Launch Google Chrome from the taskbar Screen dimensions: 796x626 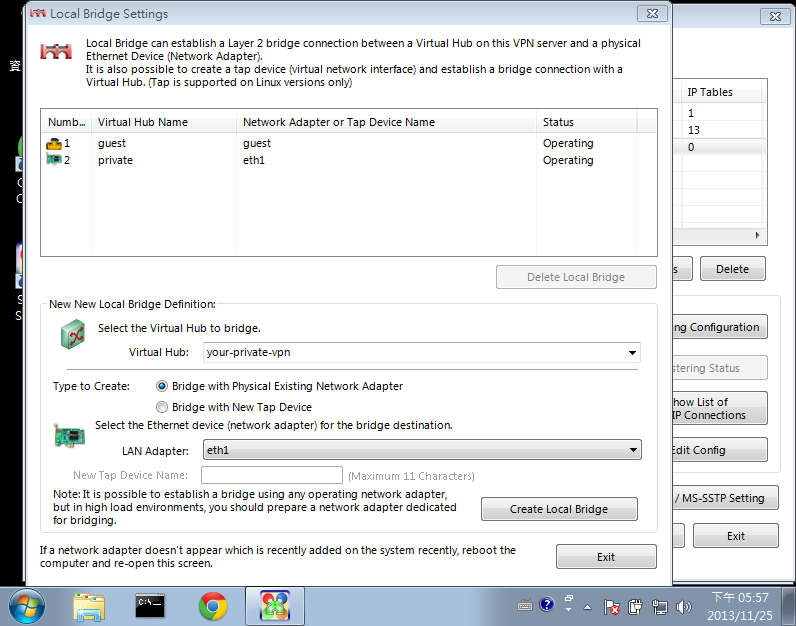click(x=213, y=606)
